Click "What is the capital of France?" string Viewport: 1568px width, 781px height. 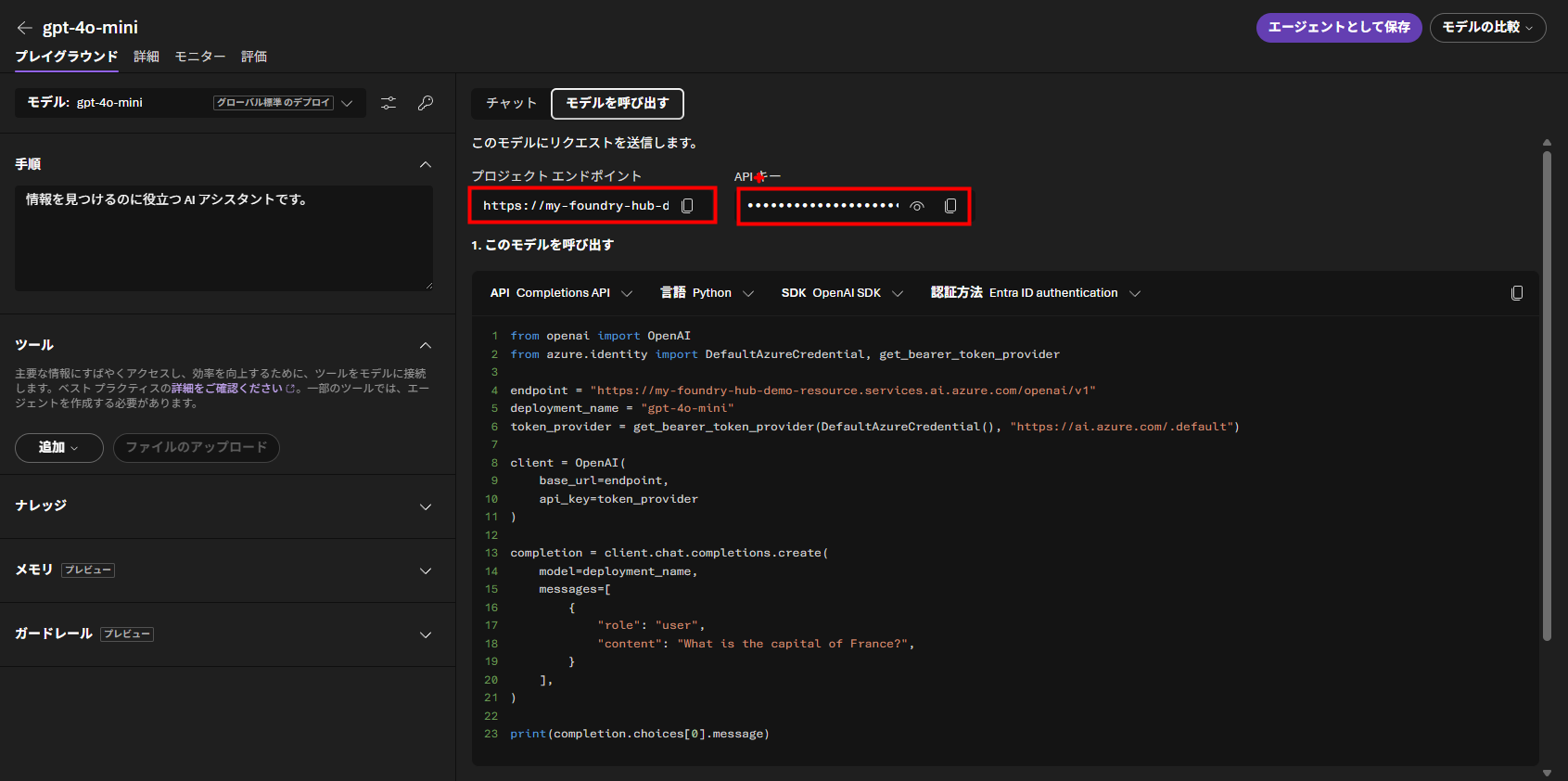click(792, 644)
